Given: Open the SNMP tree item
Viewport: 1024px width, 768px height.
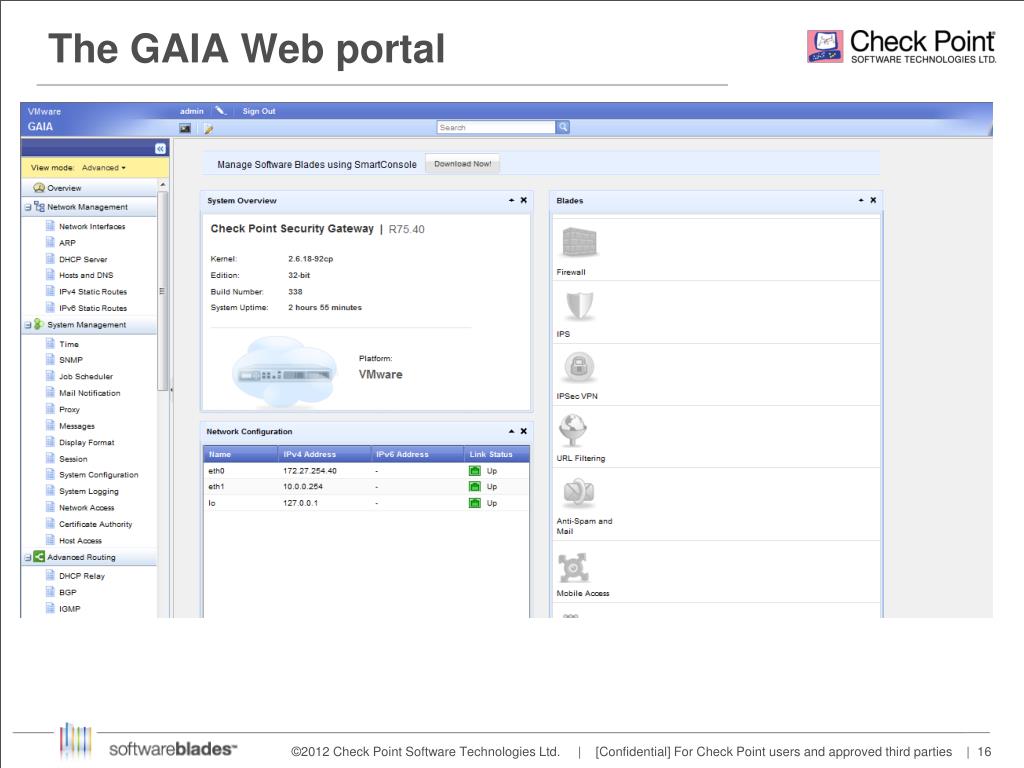Looking at the screenshot, I should 71,360.
